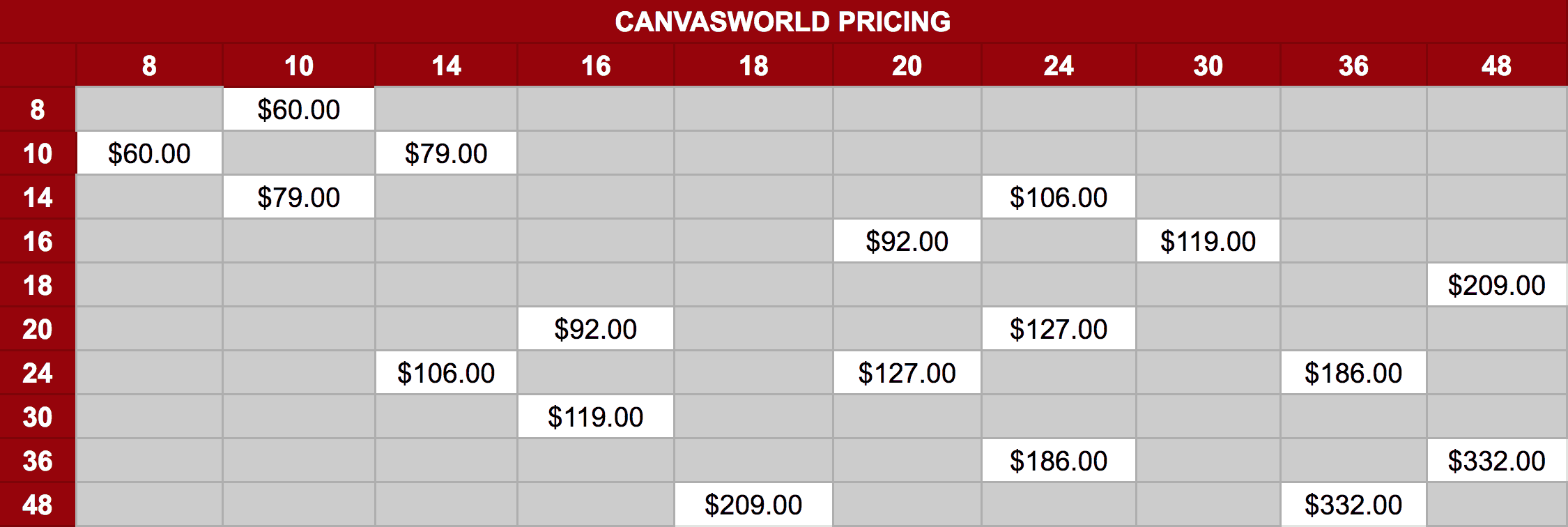Click the $209.00 price in row 18
This screenshot has height=527, width=1568.
click(1496, 285)
